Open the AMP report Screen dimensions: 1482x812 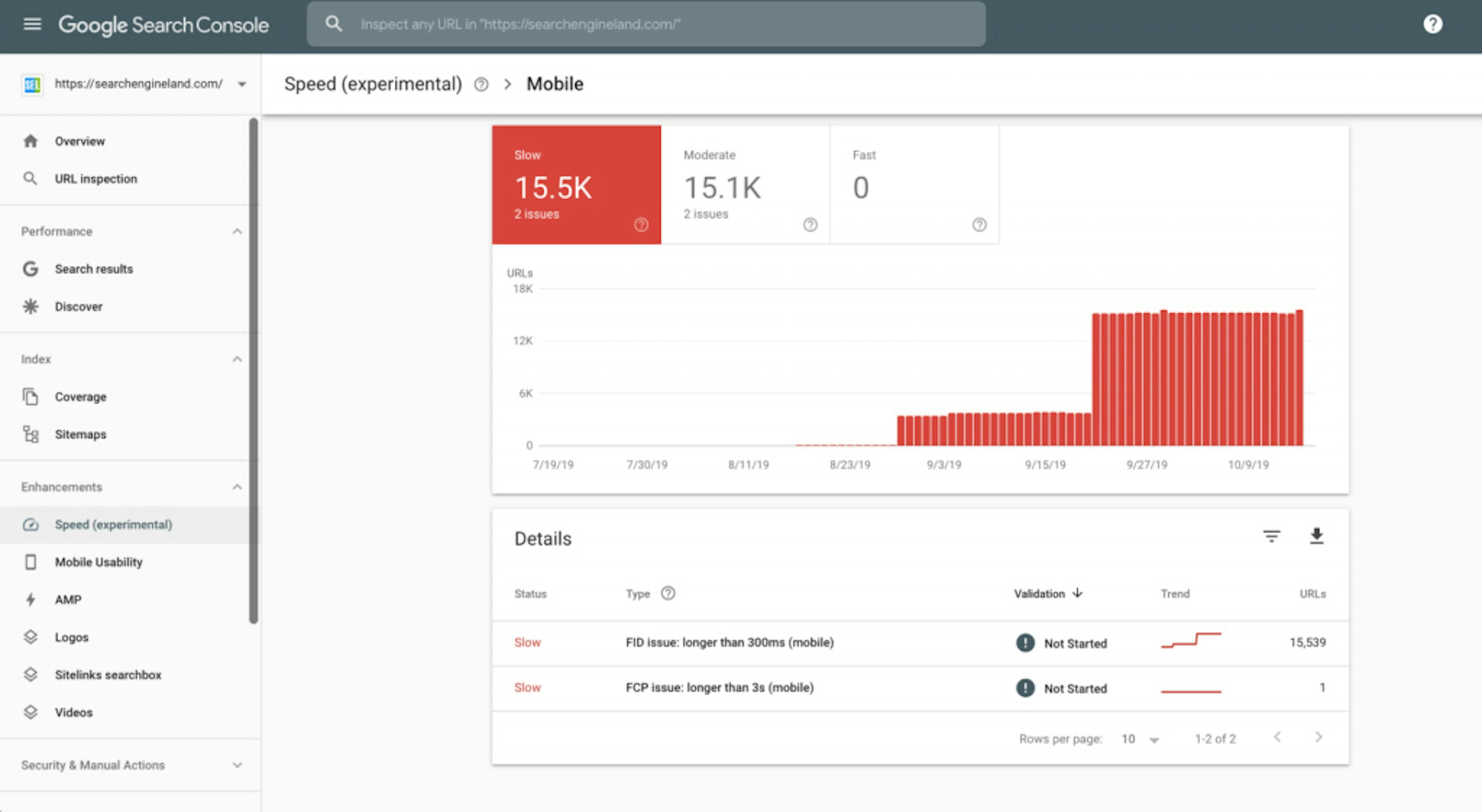click(67, 599)
